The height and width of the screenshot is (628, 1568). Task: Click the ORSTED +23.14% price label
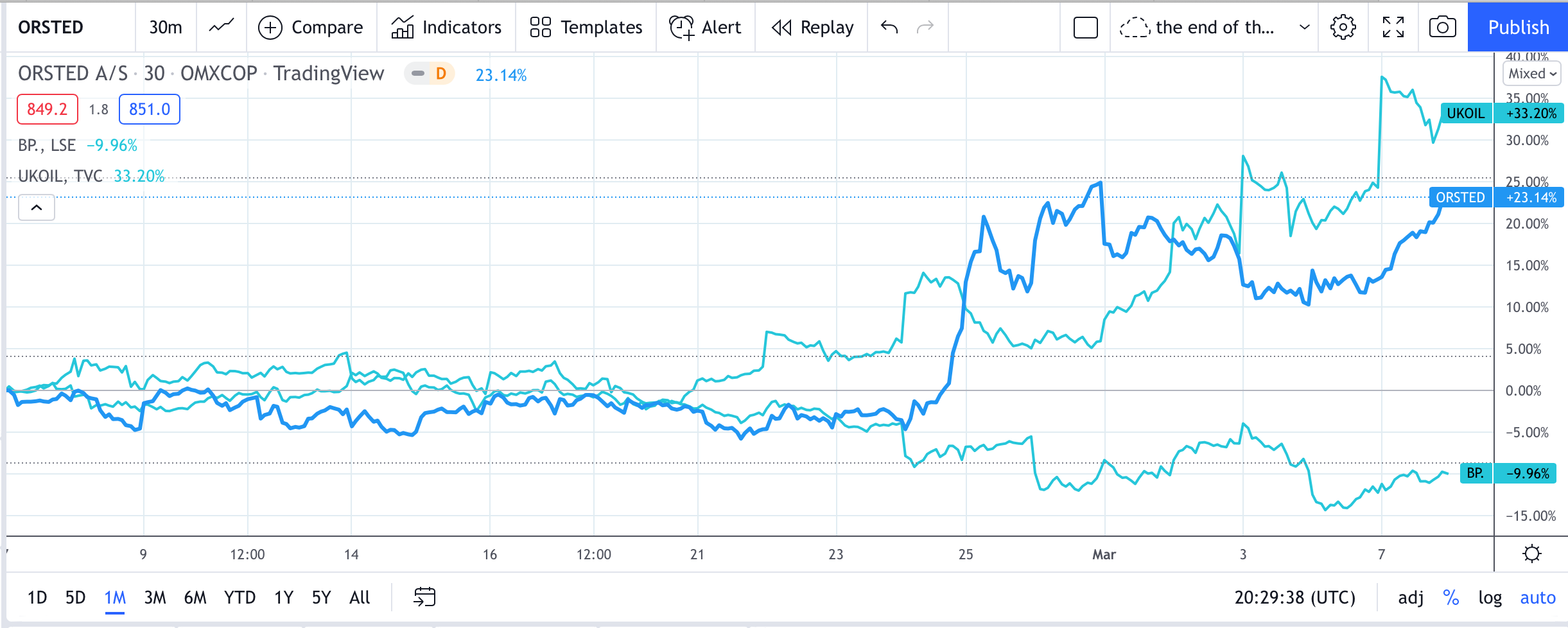click(1497, 197)
